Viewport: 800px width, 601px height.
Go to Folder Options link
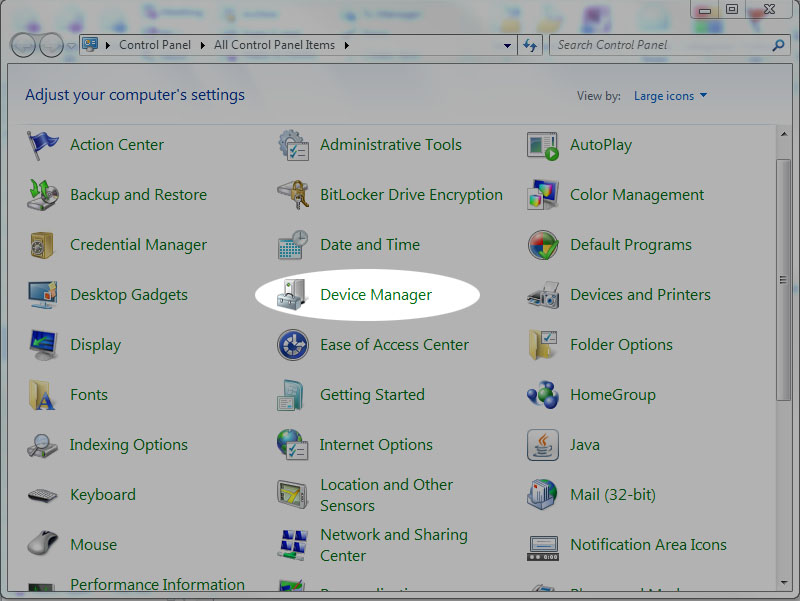click(621, 345)
